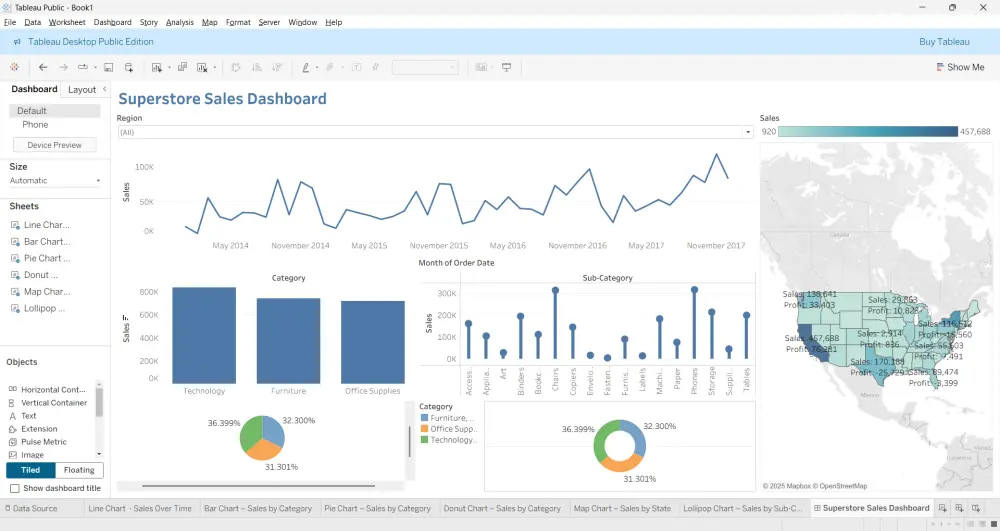1000x531 pixels.
Task: Click the Buy Tableau link
Action: click(x=944, y=41)
